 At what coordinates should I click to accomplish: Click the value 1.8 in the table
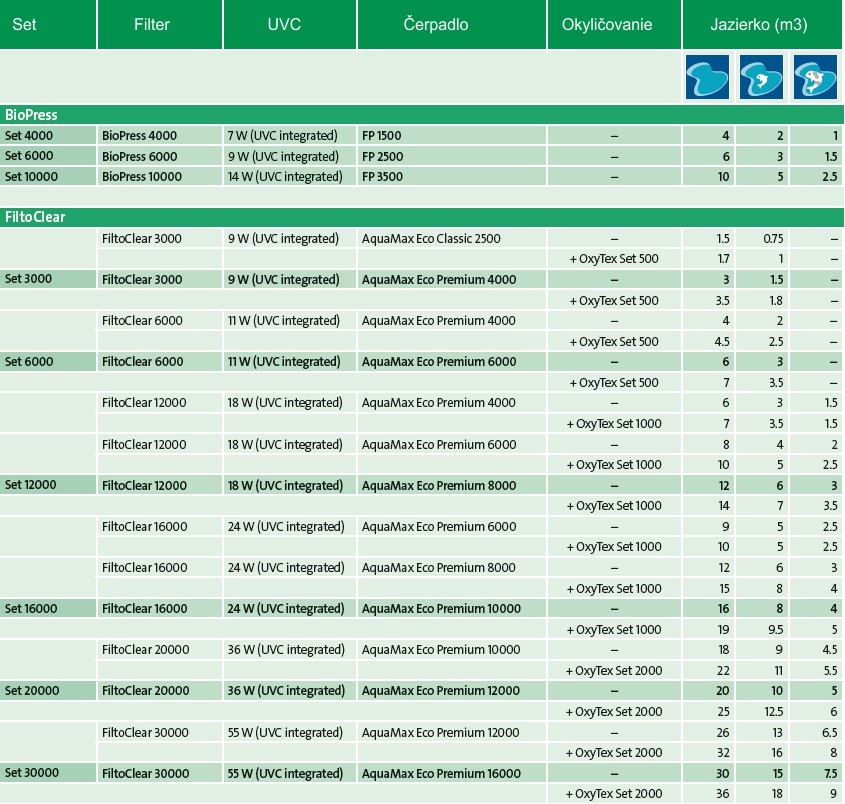tap(776, 300)
